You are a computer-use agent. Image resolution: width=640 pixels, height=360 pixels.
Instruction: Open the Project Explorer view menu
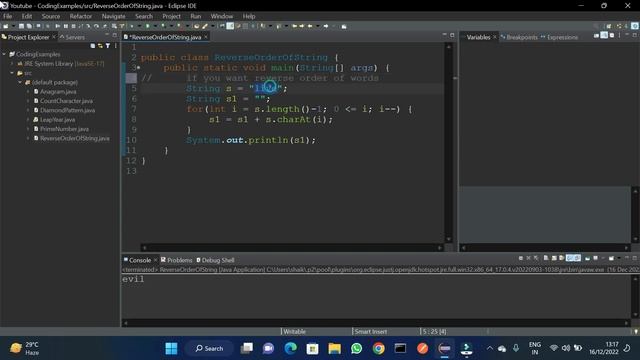tap(116, 46)
